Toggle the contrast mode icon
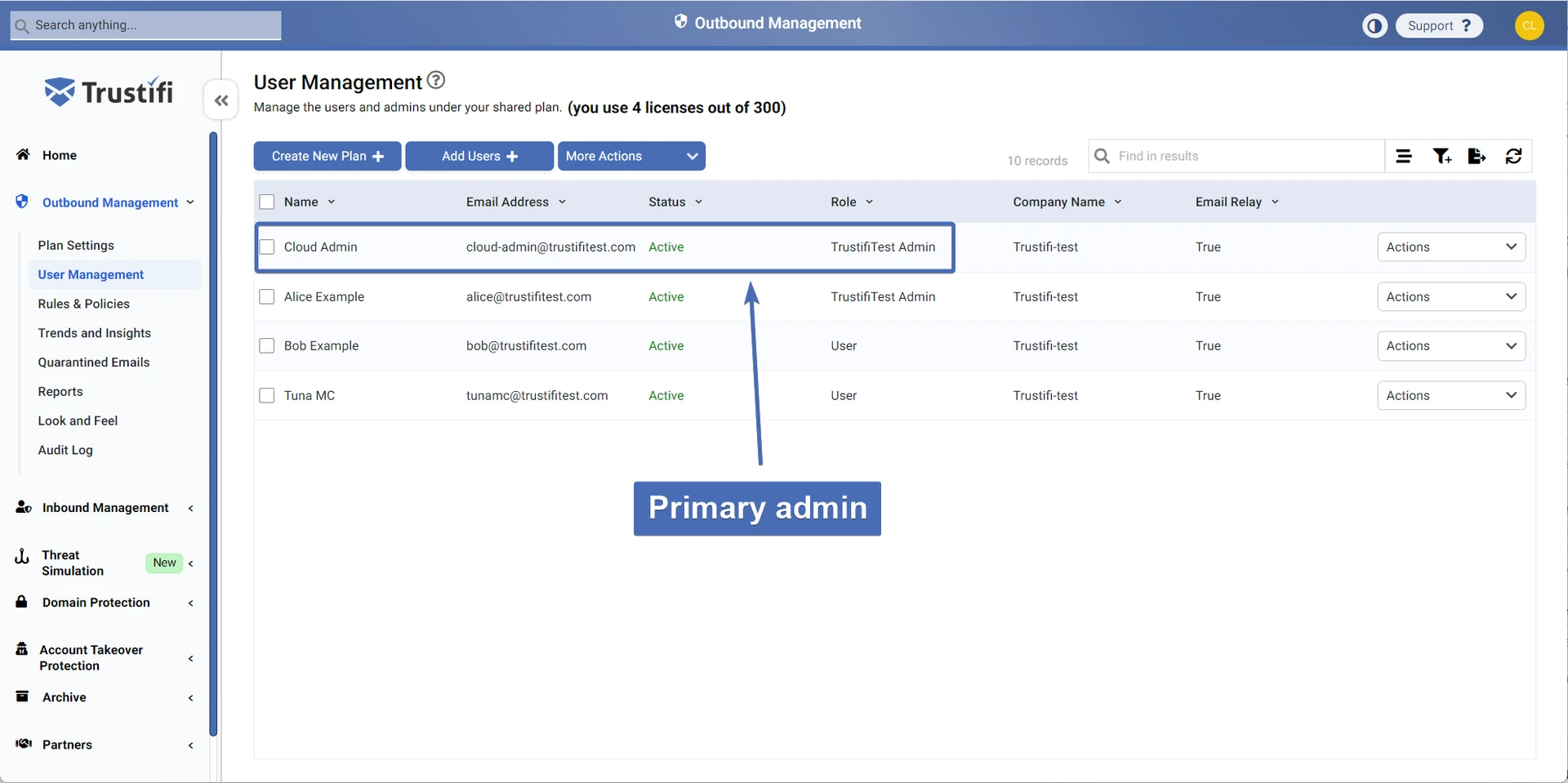This screenshot has width=1568, height=783. 1374,26
